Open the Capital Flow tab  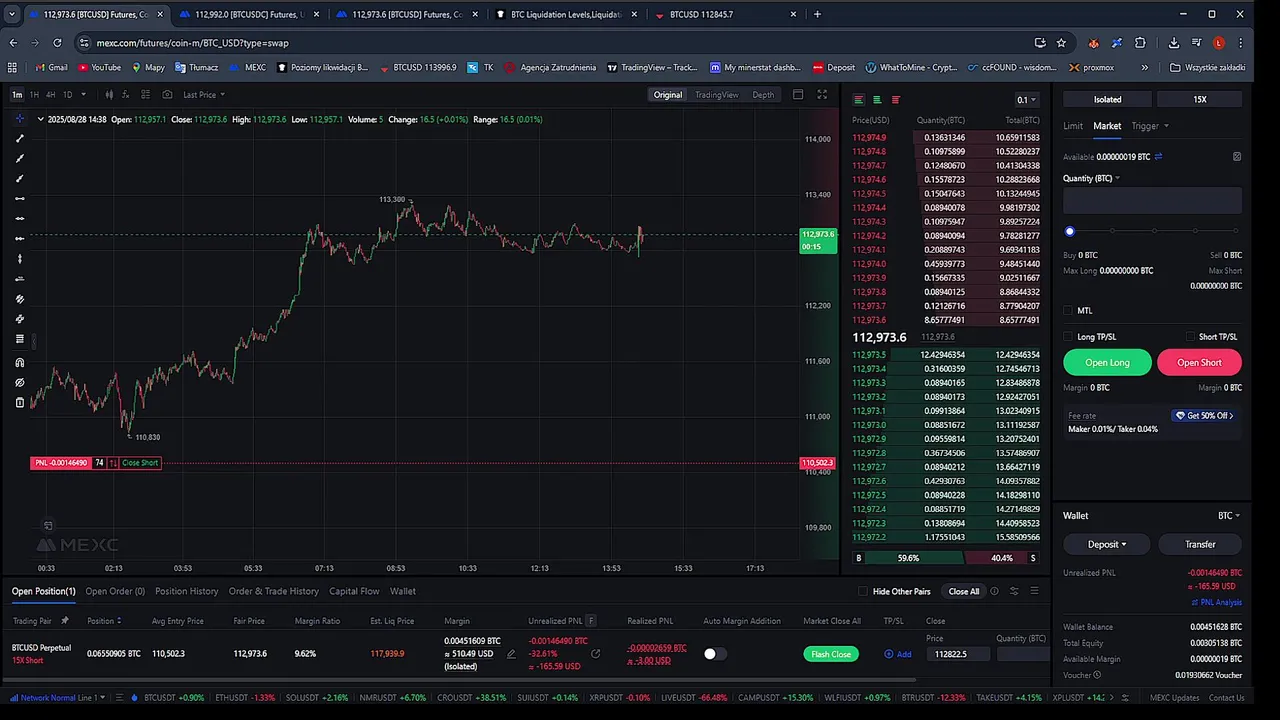click(354, 591)
